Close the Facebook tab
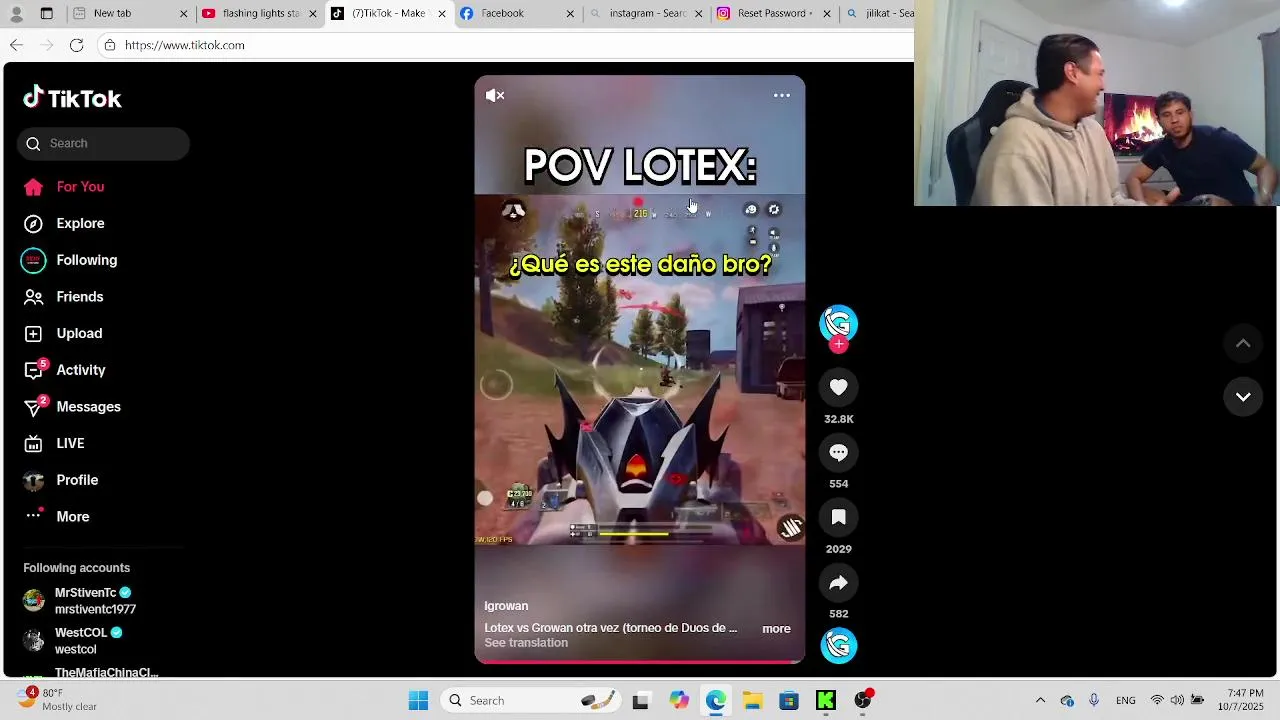The image size is (1280, 720). coord(570,14)
